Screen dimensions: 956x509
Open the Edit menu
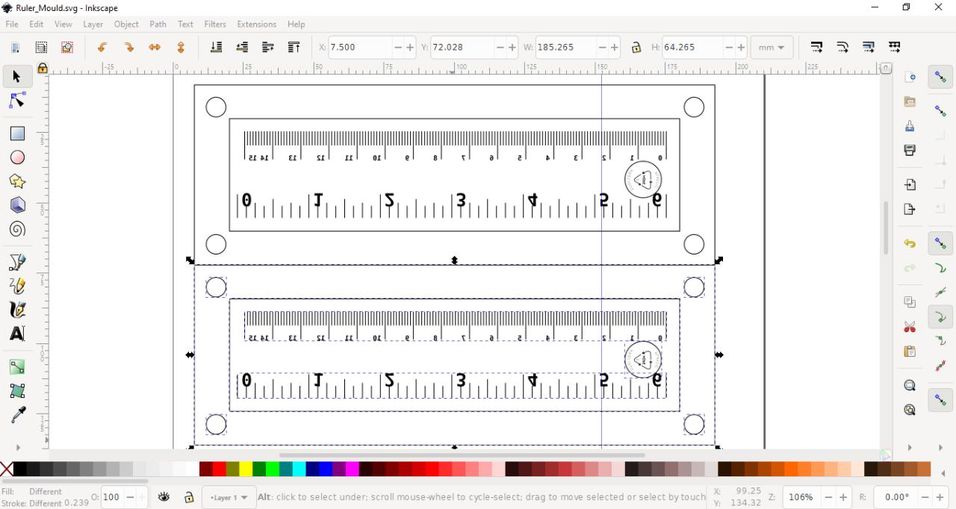36,24
